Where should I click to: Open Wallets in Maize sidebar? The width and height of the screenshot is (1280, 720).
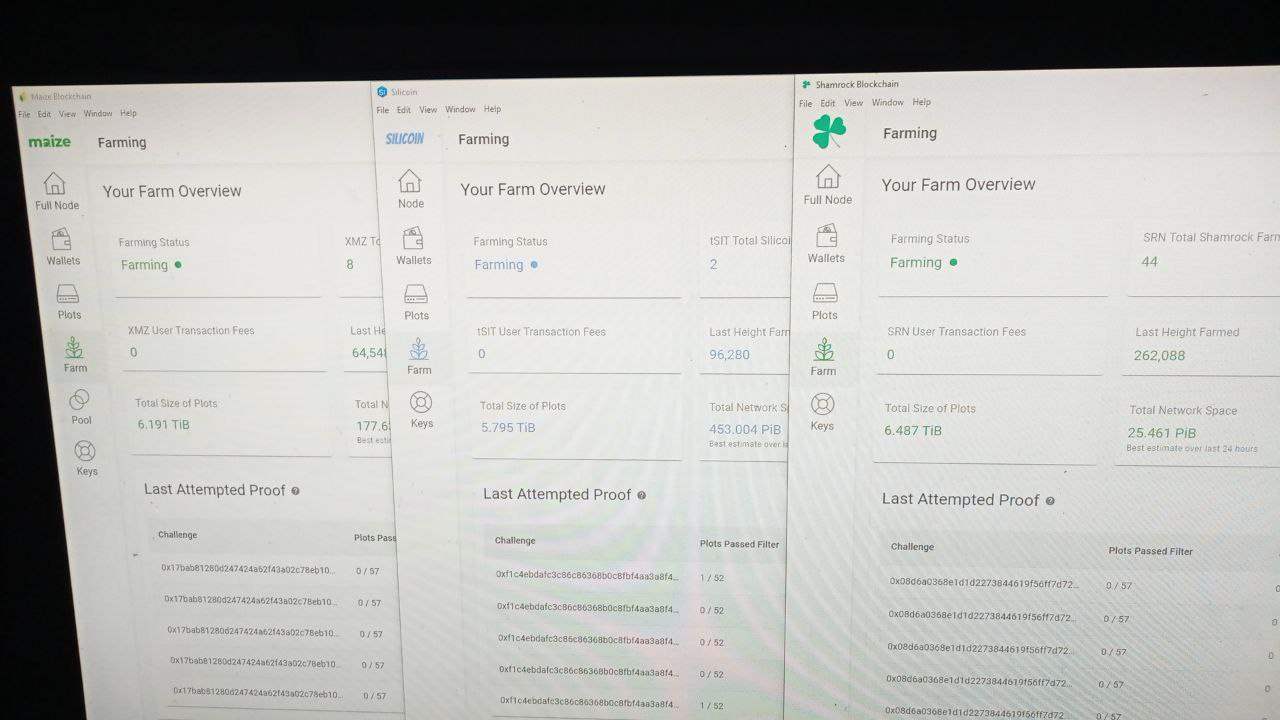click(62, 247)
